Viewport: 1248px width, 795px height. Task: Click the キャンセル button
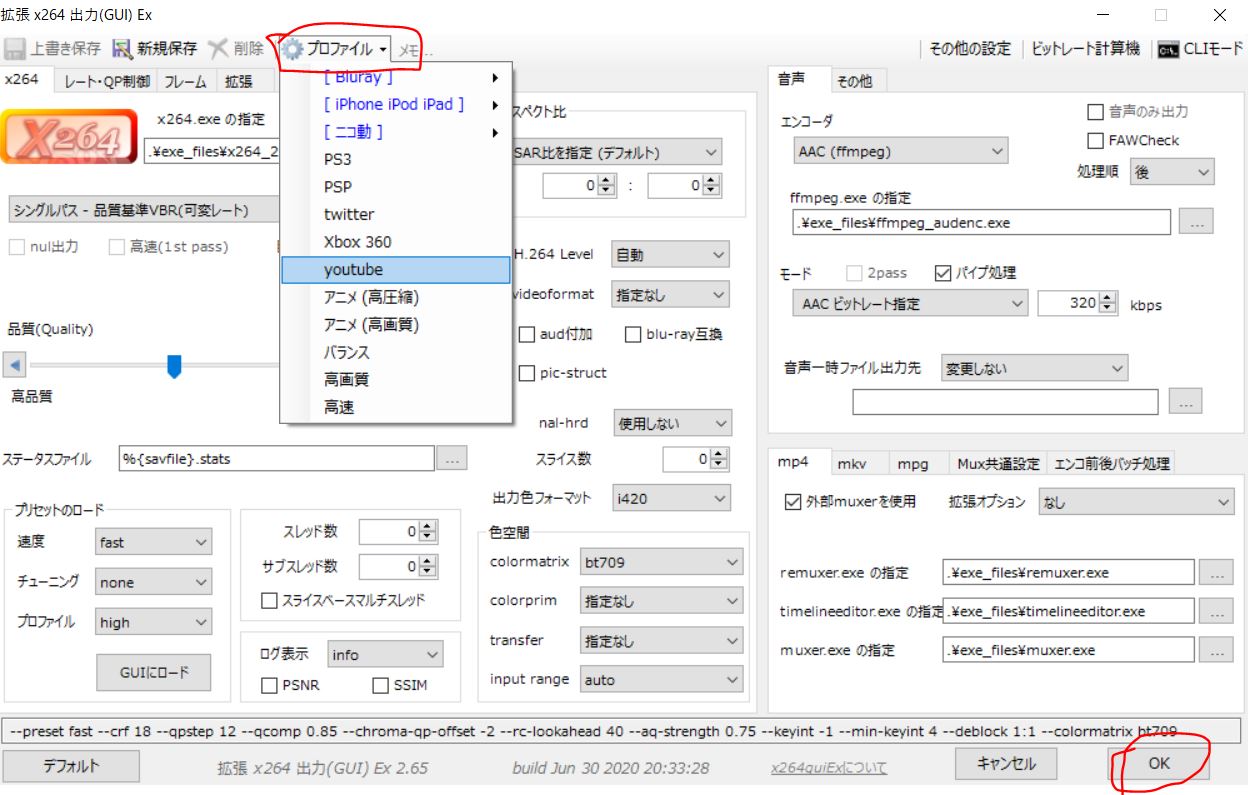[1006, 764]
